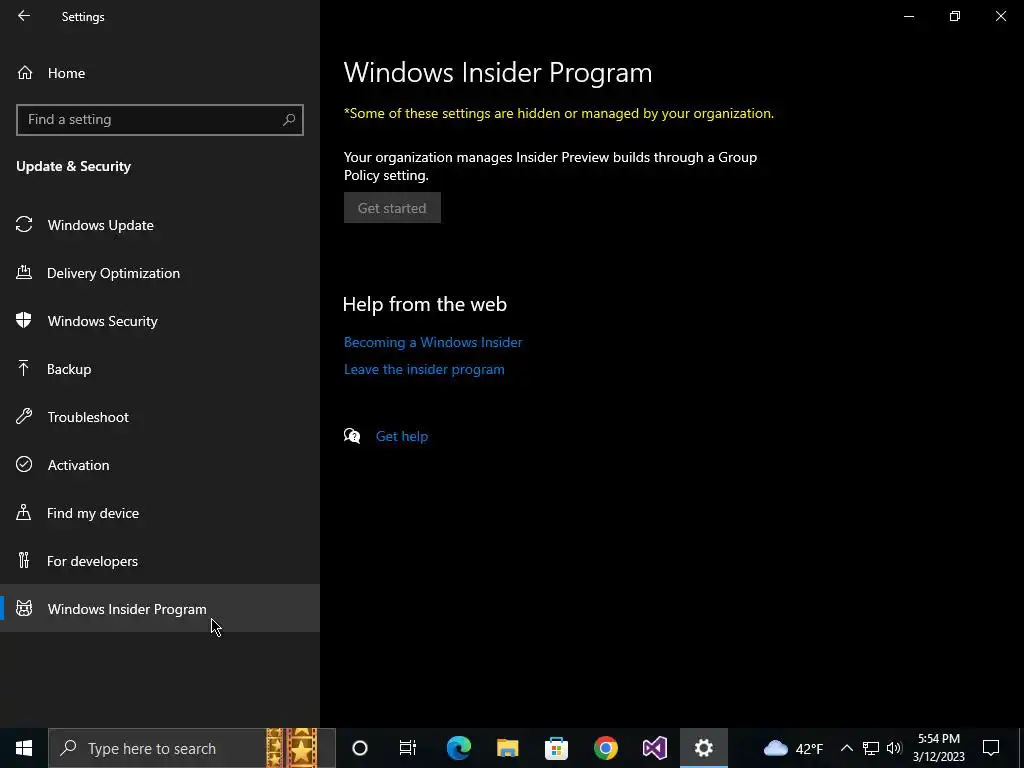Open For developers section
Screen dimensions: 1024x768
click(x=160, y=561)
